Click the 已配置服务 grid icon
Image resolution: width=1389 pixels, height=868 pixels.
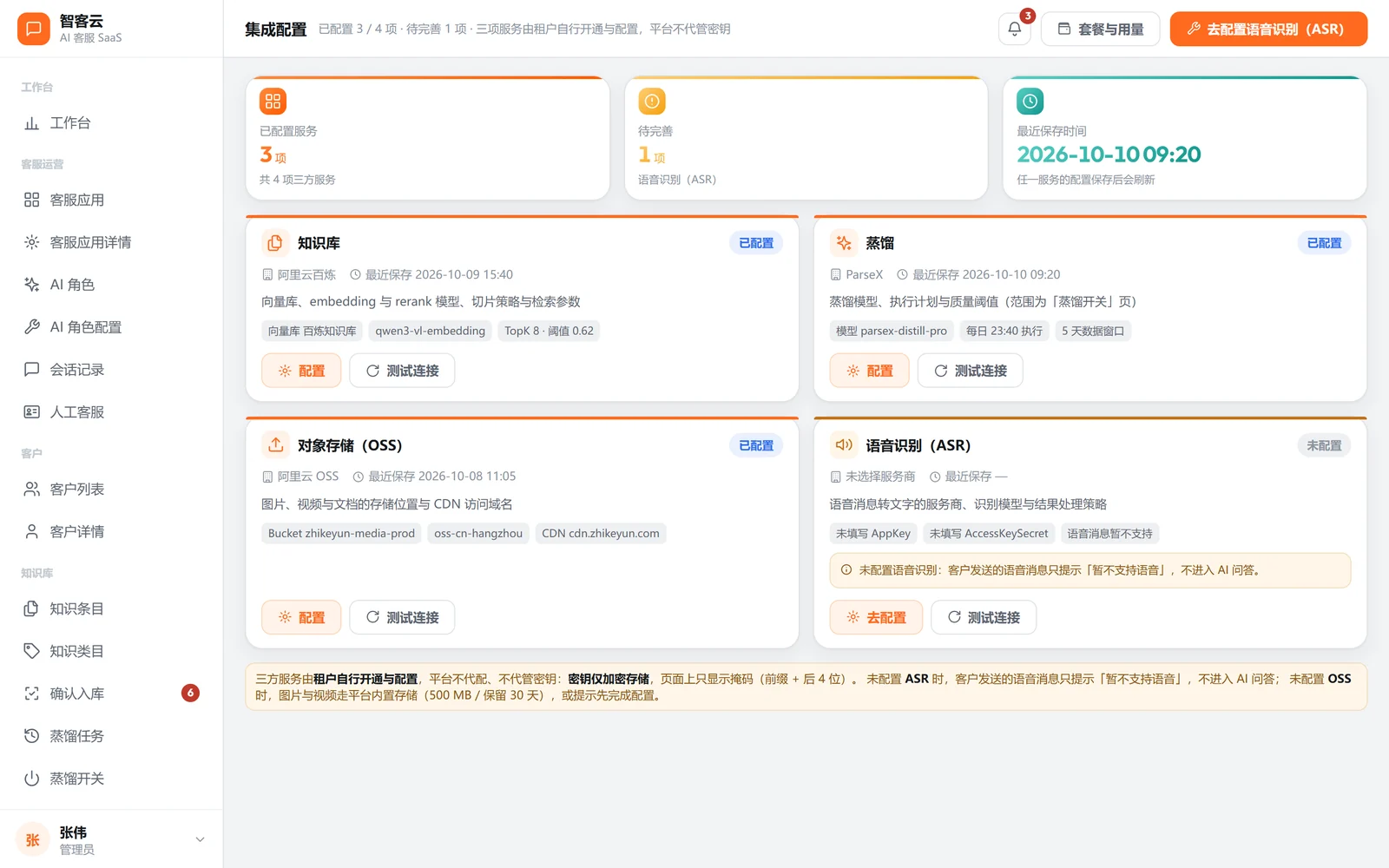point(273,102)
